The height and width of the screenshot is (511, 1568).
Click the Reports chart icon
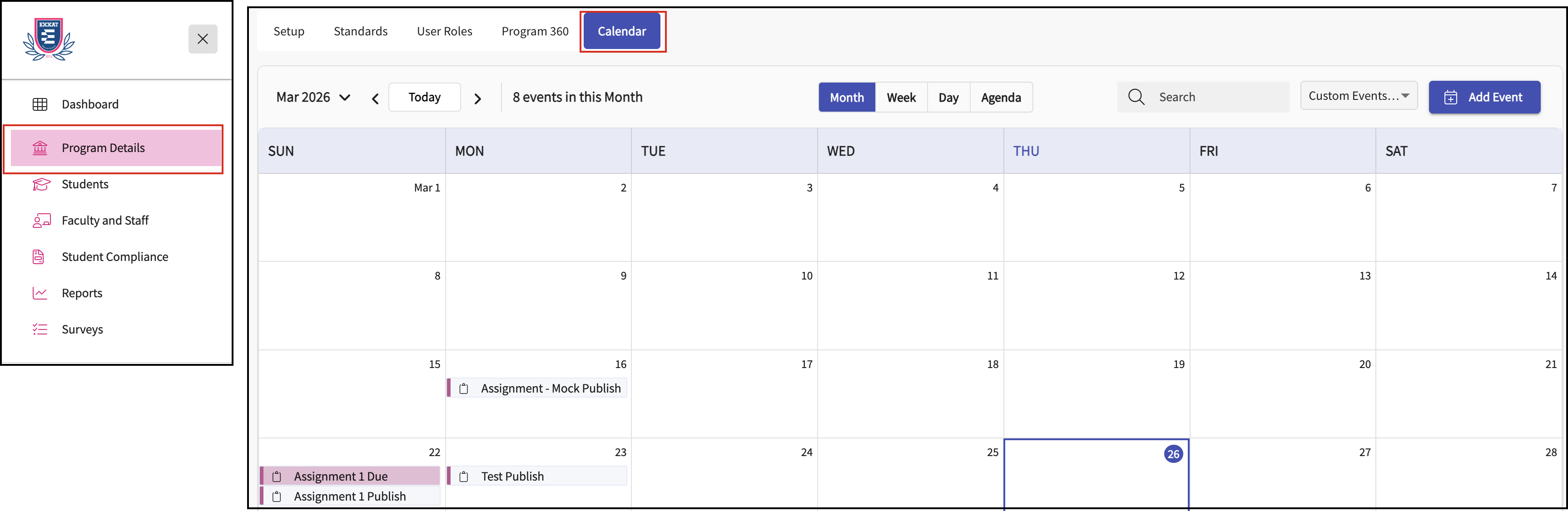[x=40, y=293]
